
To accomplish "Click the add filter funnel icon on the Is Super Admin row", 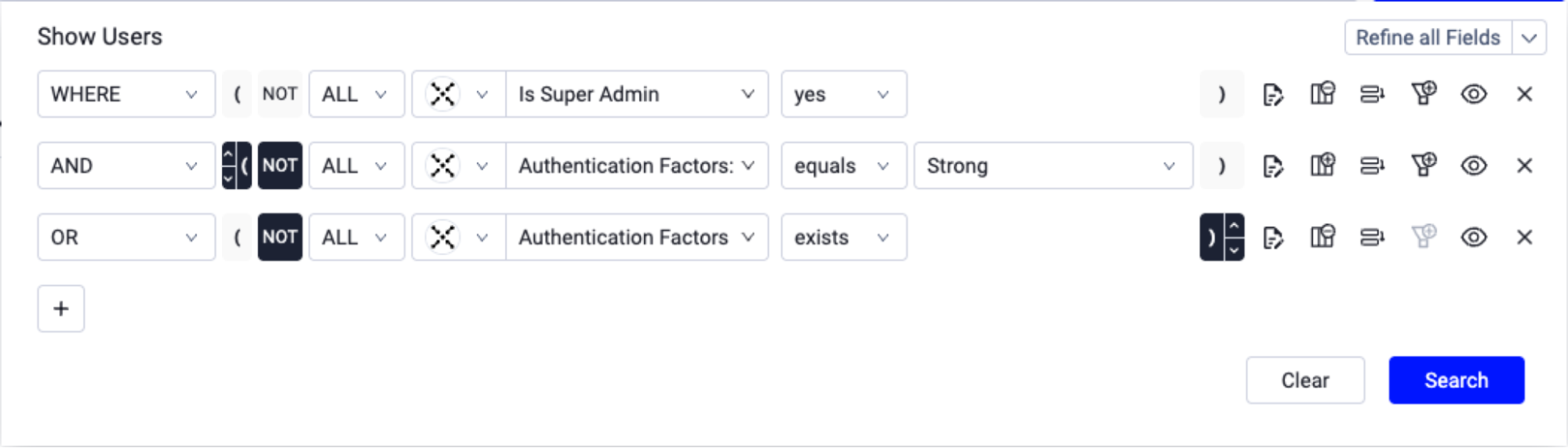I will pos(1424,94).
